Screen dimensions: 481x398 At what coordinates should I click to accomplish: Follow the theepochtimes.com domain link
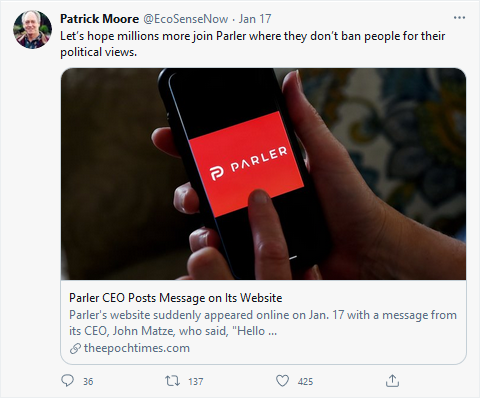[x=137, y=348]
